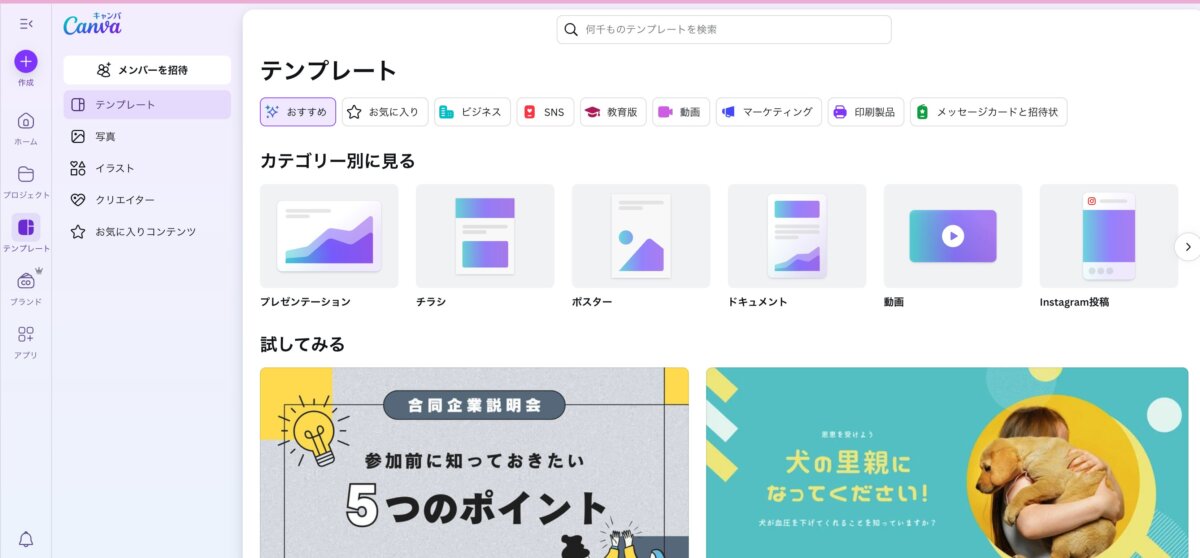Select the おすすめ filter chip
This screenshot has height=558, width=1200.
tap(297, 112)
